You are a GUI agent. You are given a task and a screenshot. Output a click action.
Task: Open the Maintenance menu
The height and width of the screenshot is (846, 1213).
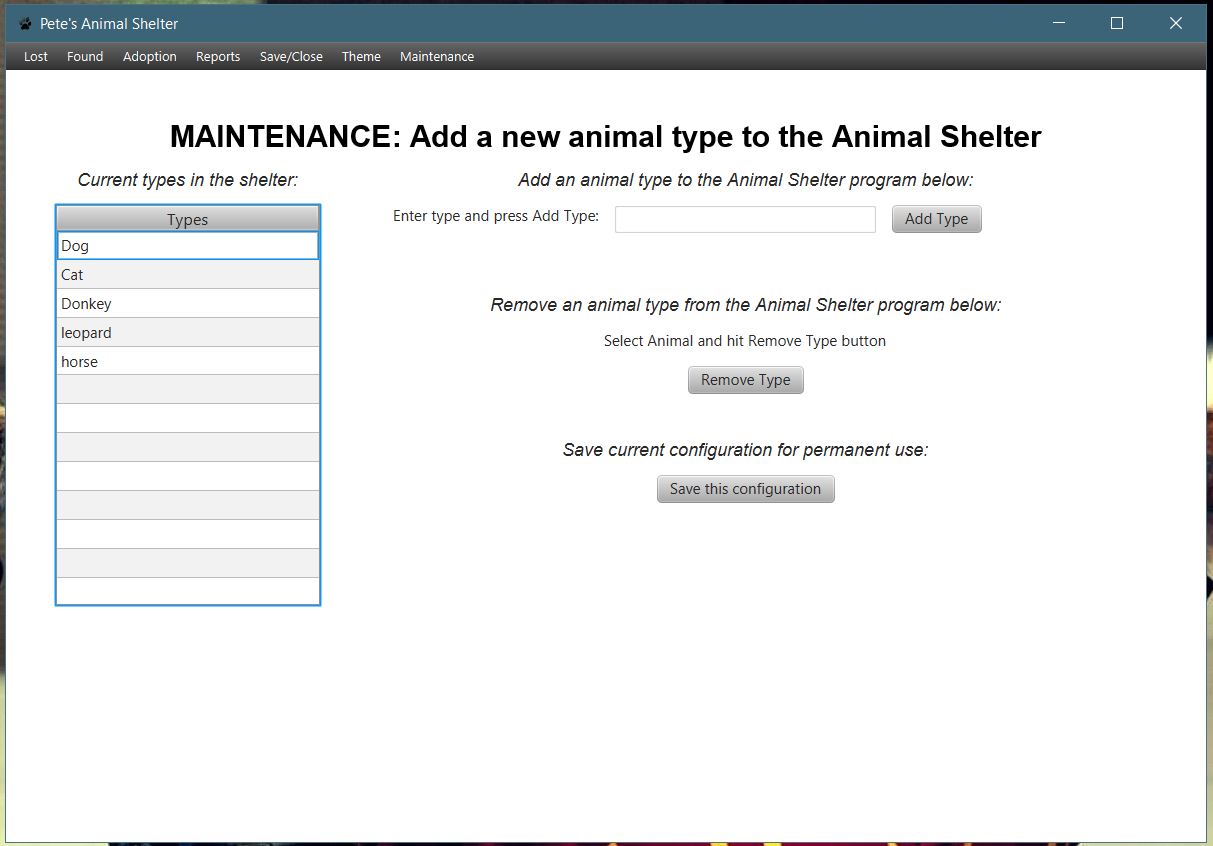pos(436,56)
